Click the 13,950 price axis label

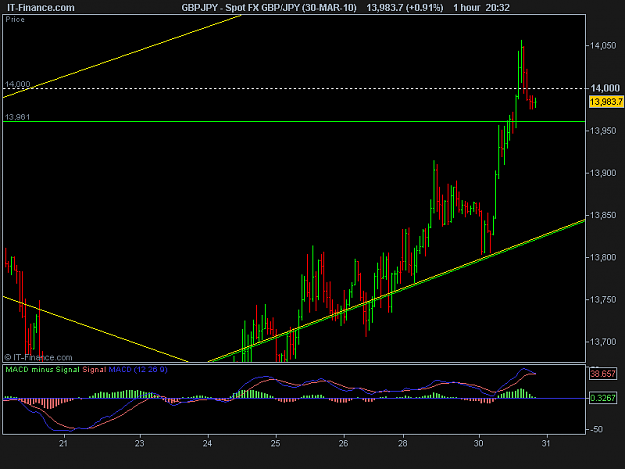(x=603, y=131)
